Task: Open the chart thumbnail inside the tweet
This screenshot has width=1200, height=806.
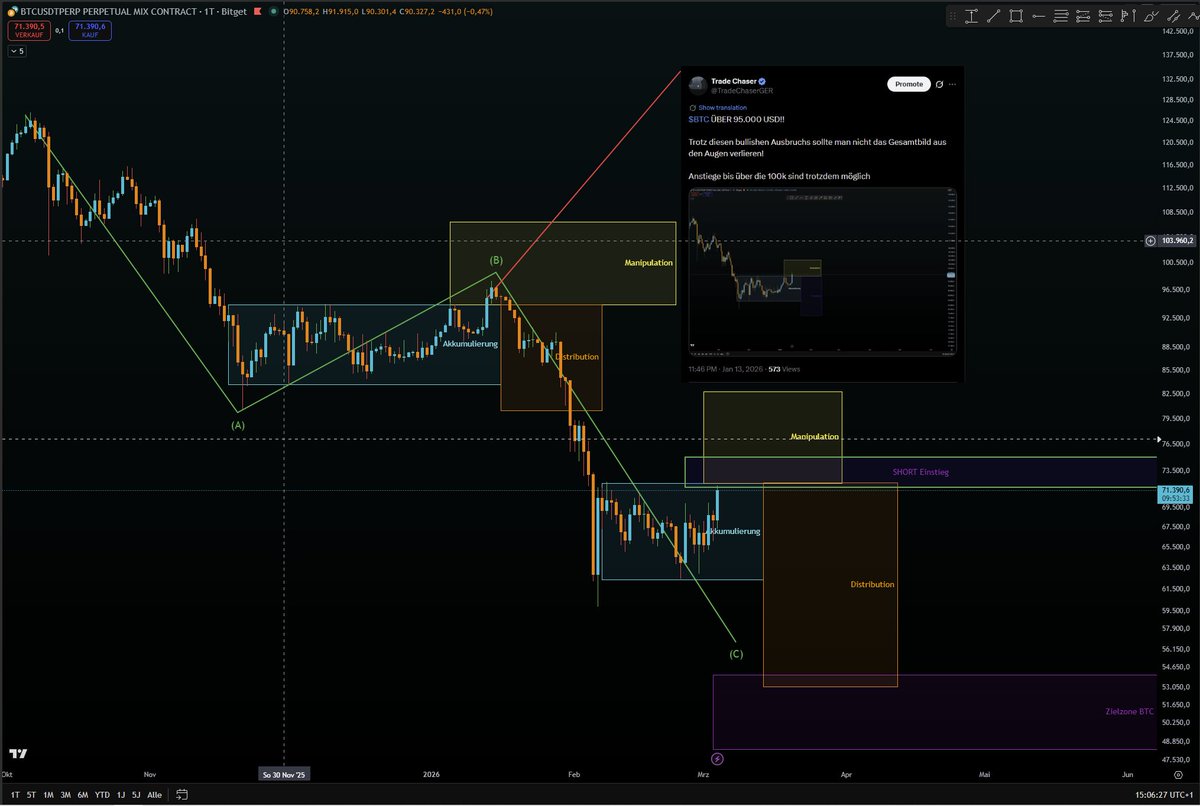Action: (x=822, y=270)
